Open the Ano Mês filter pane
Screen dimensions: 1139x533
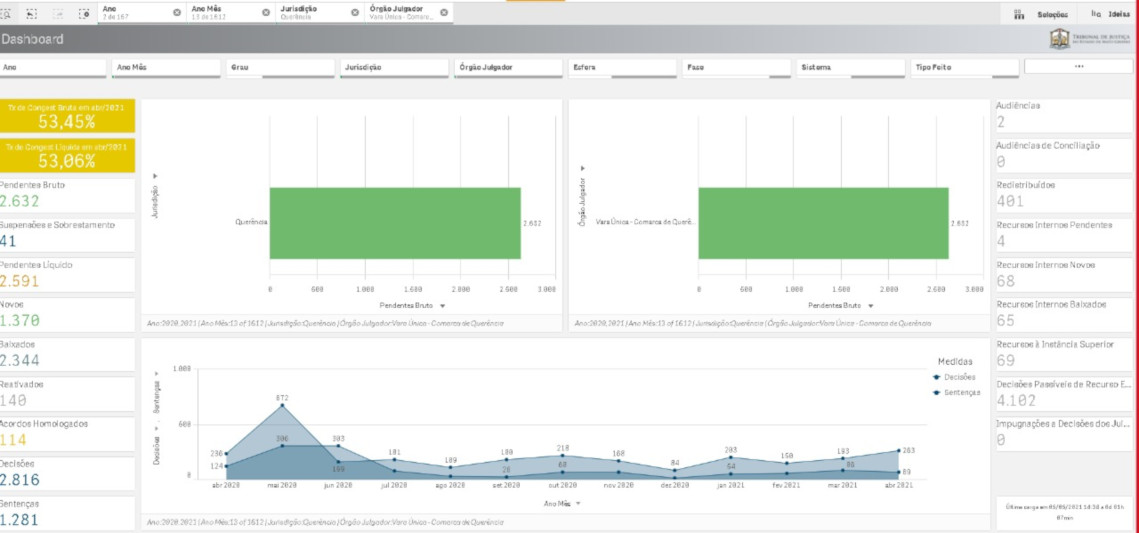click(x=167, y=68)
